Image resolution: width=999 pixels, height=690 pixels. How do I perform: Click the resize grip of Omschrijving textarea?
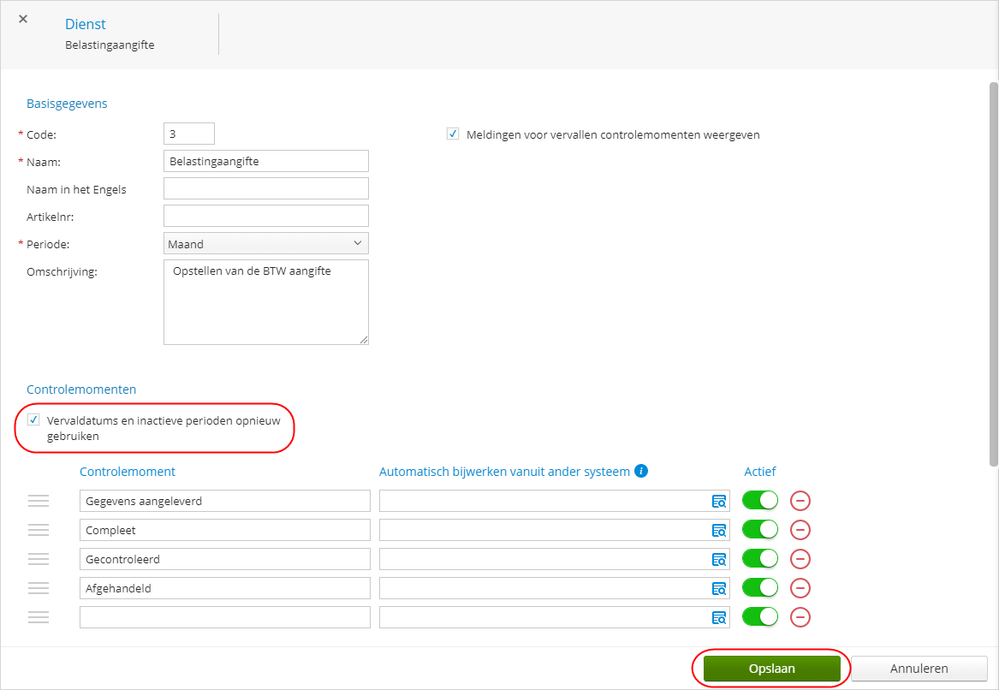(363, 340)
